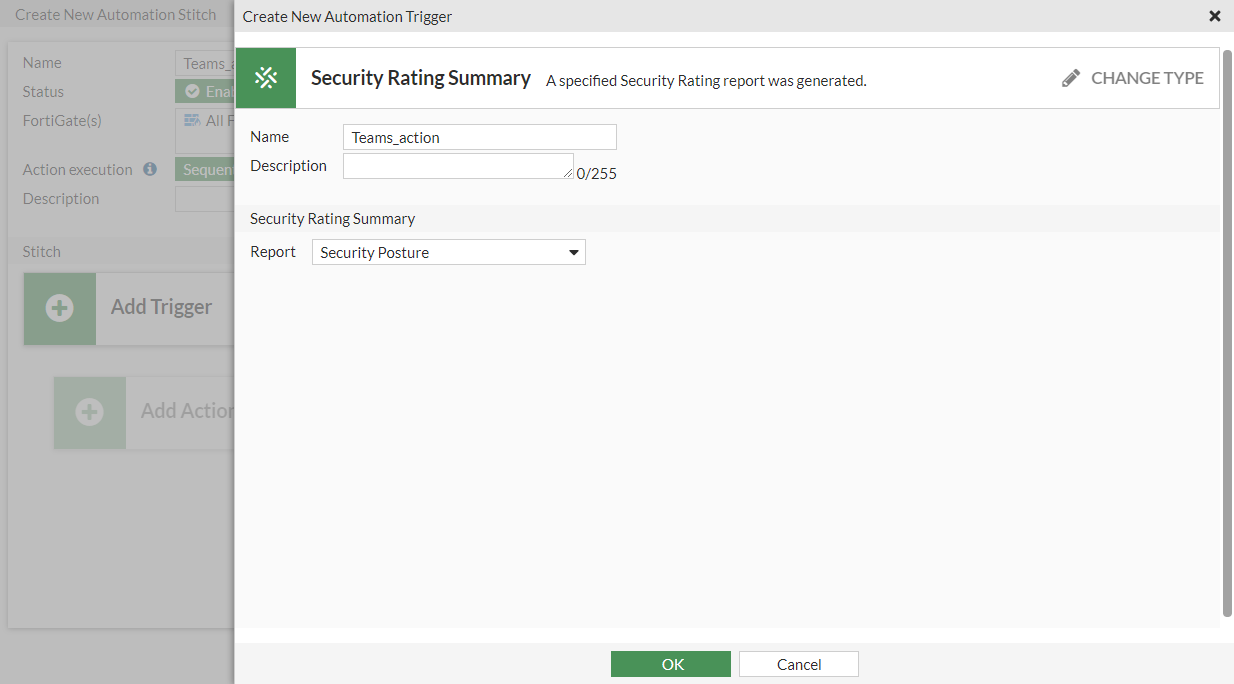Viewport: 1234px width, 684px height.
Task: Click the FortiGate device icon
Action: pos(192,121)
